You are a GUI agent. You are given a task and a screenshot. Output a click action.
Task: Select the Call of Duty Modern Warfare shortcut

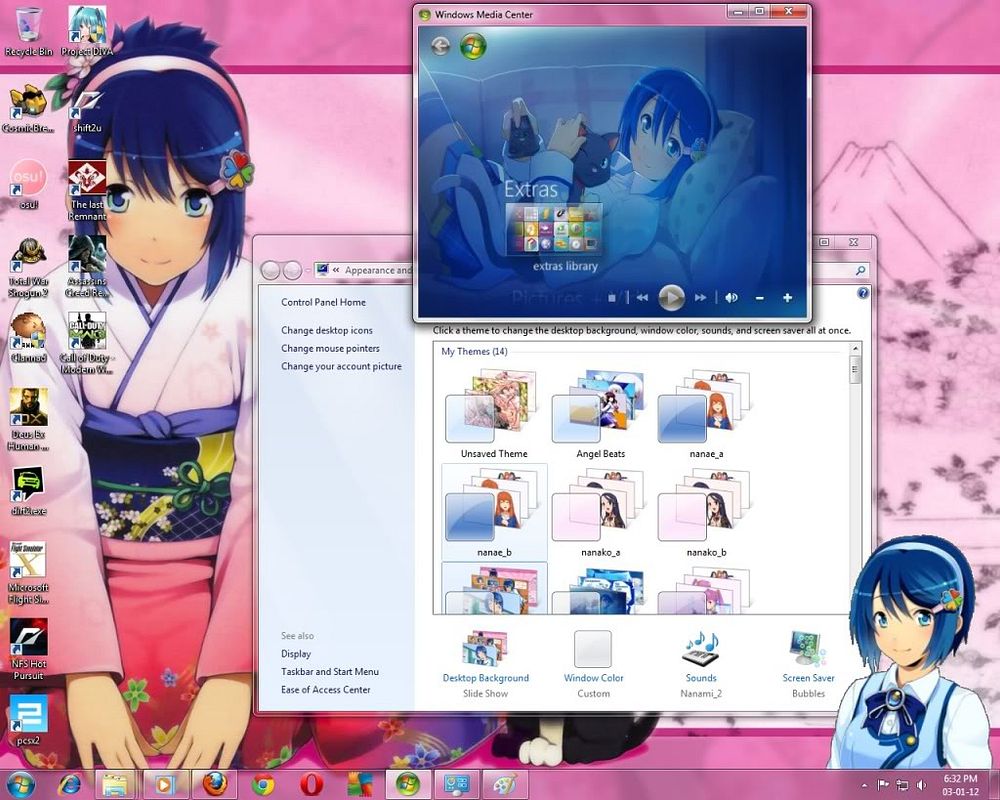click(x=87, y=343)
